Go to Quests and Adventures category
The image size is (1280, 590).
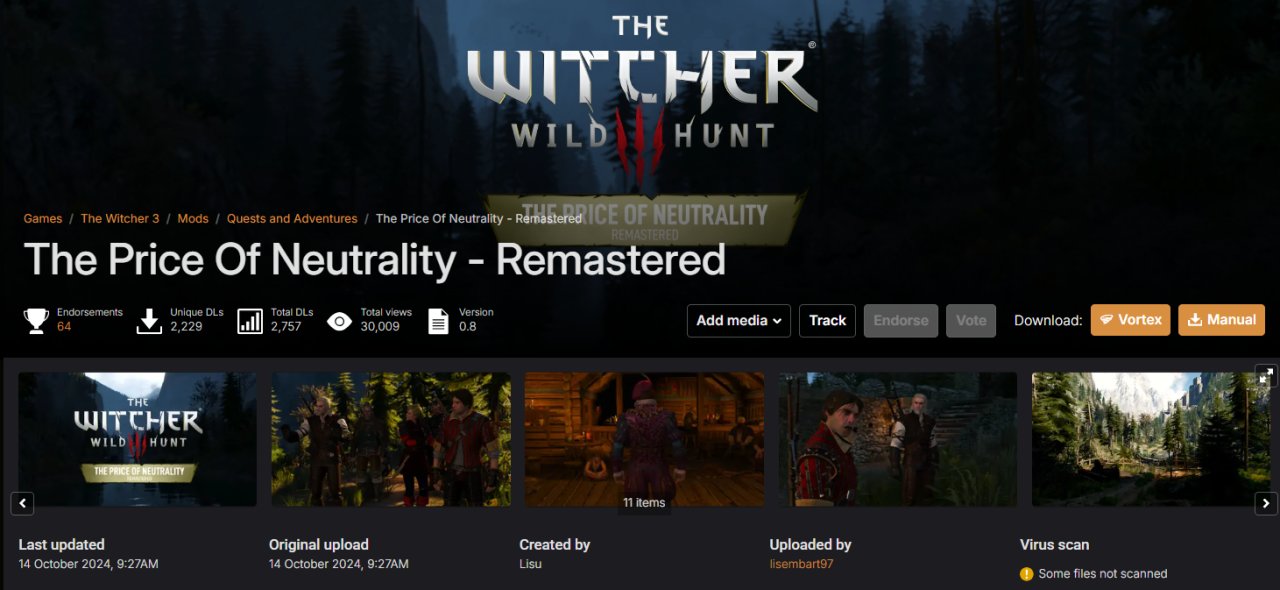[x=292, y=218]
